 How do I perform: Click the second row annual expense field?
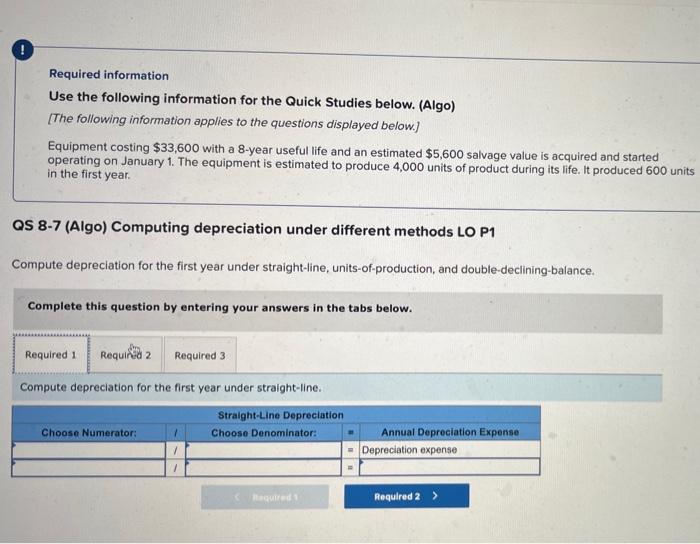450,467
